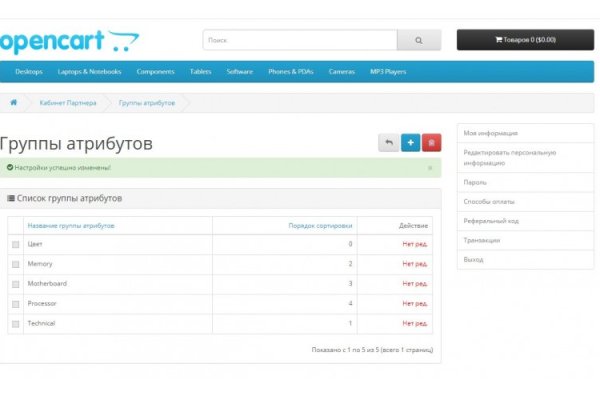Open the Components menu
The image size is (600, 400).
click(155, 72)
